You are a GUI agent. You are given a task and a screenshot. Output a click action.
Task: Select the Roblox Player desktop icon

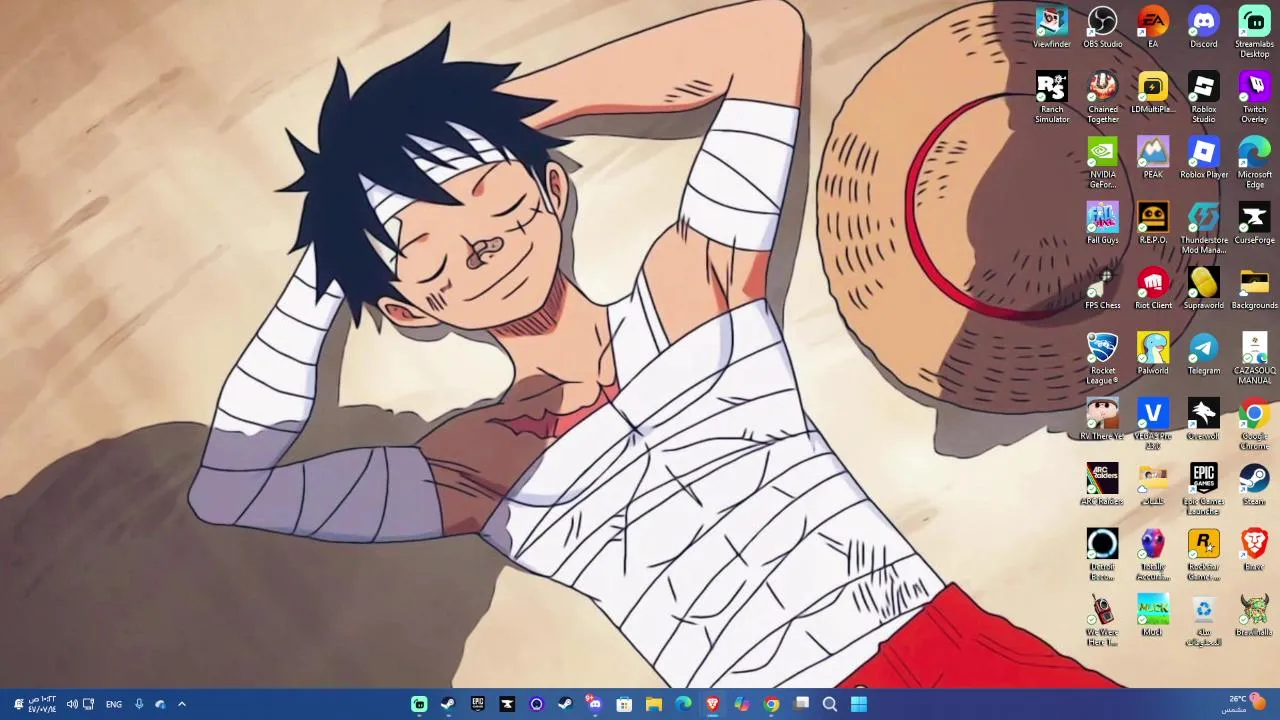(1204, 158)
